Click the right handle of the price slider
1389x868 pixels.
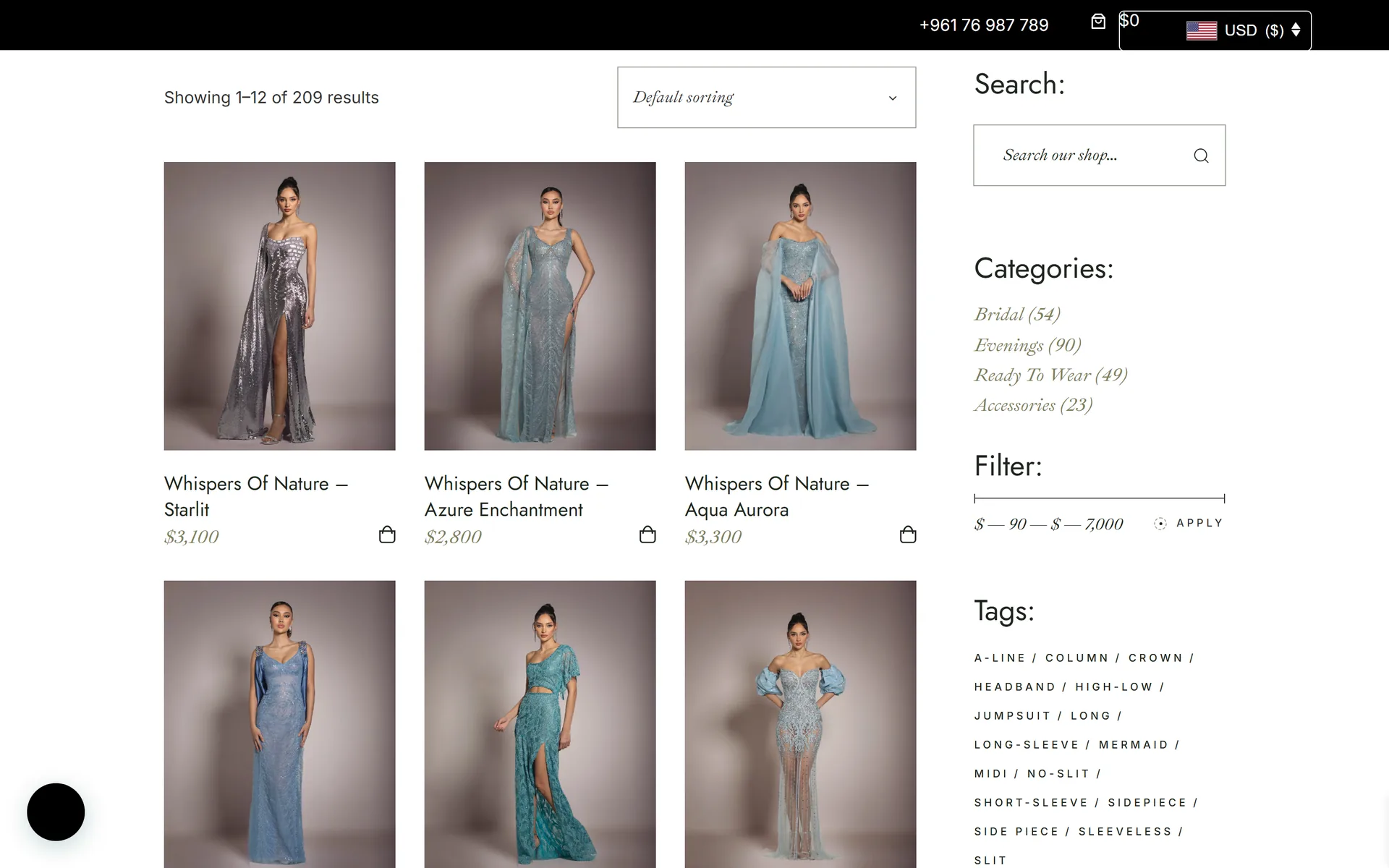tap(1224, 498)
